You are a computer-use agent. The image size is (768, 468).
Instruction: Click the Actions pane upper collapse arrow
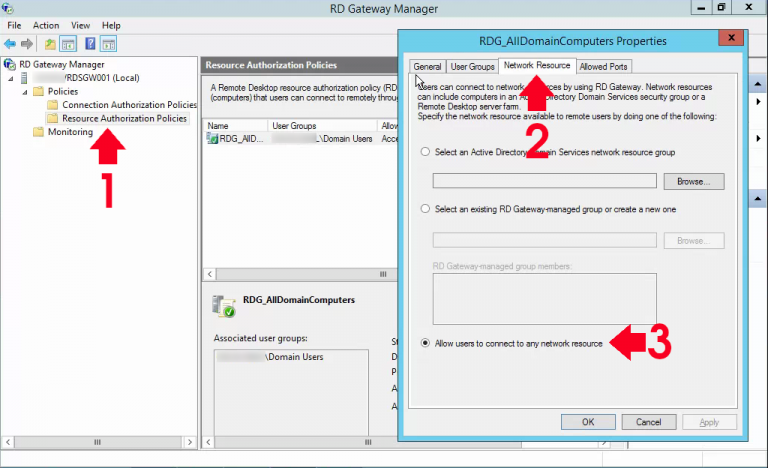click(758, 84)
